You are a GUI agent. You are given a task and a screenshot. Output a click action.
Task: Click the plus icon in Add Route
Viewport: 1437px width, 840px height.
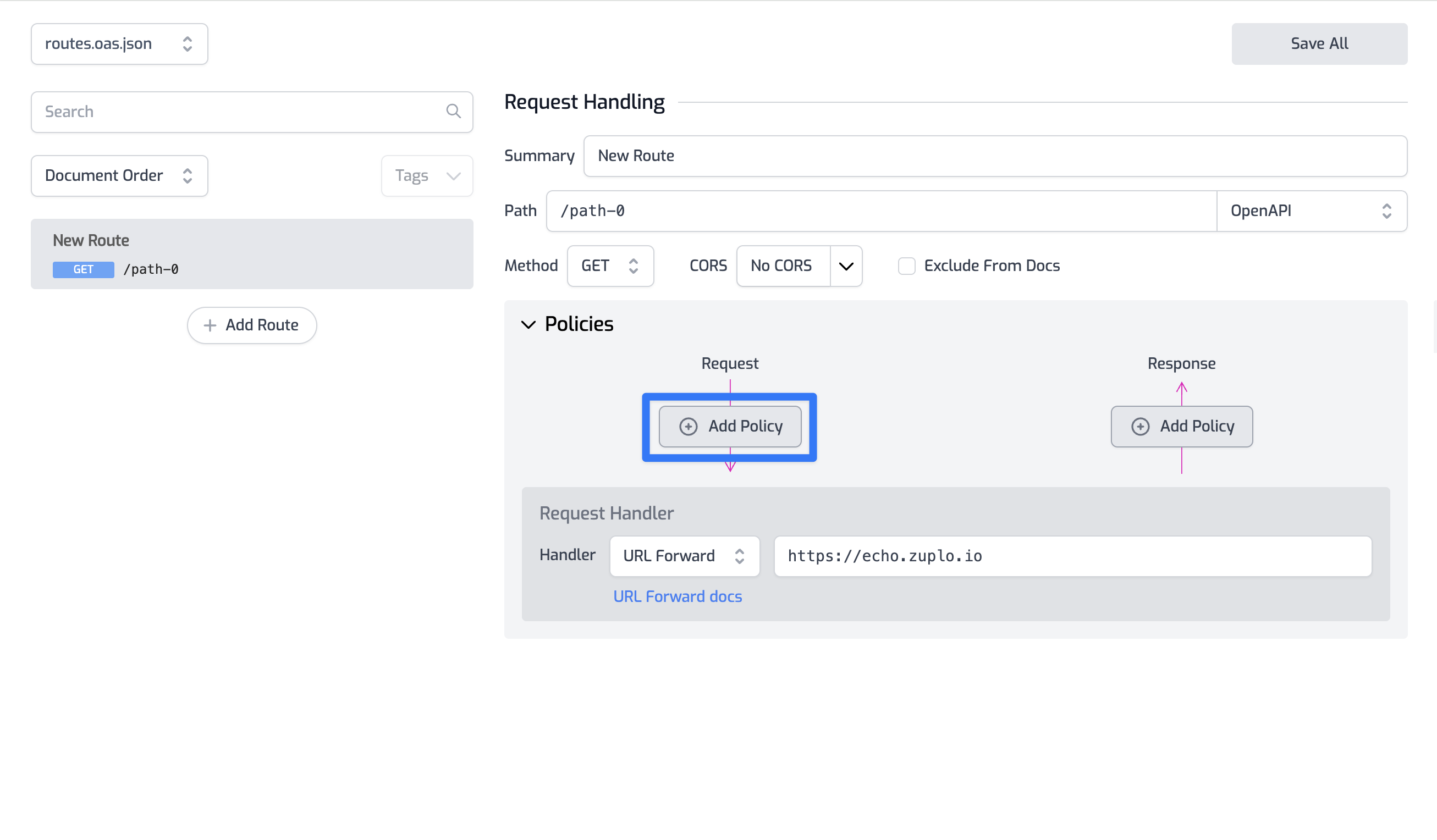coord(210,325)
